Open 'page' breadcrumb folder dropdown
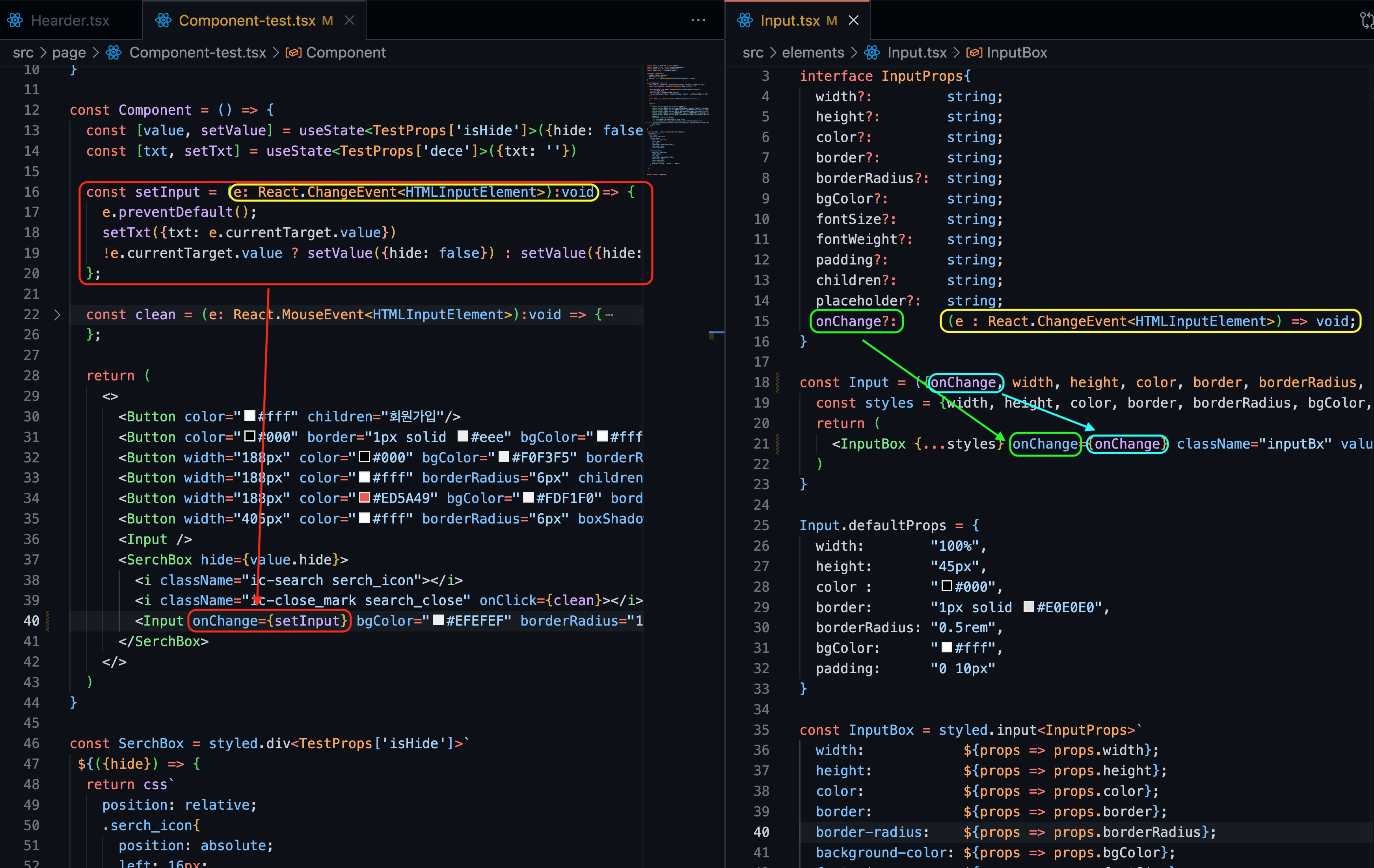1374x868 pixels. coord(69,52)
